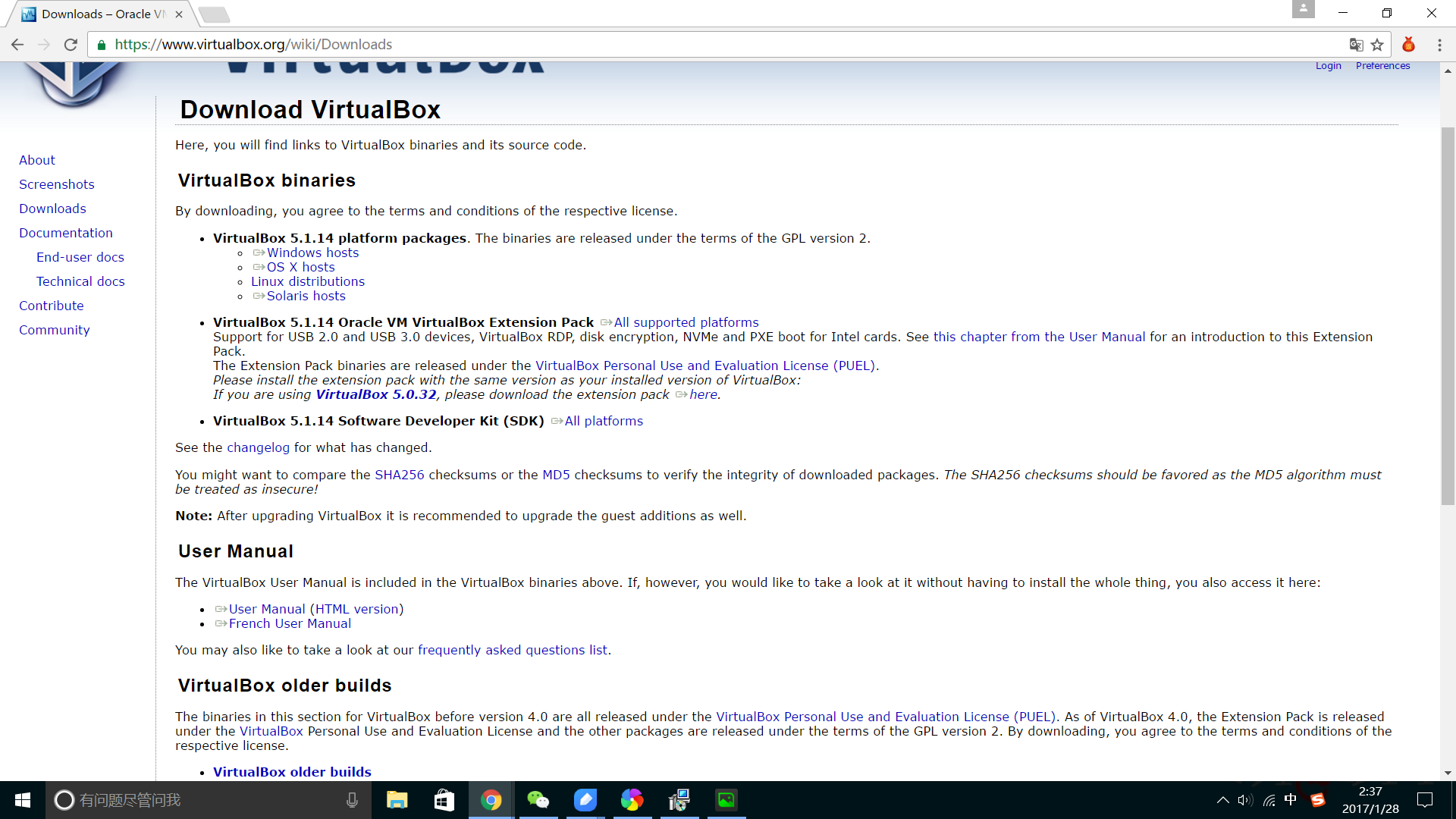Switch to Chrome on the taskbar
This screenshot has height=819, width=1456.
pyautogui.click(x=491, y=800)
